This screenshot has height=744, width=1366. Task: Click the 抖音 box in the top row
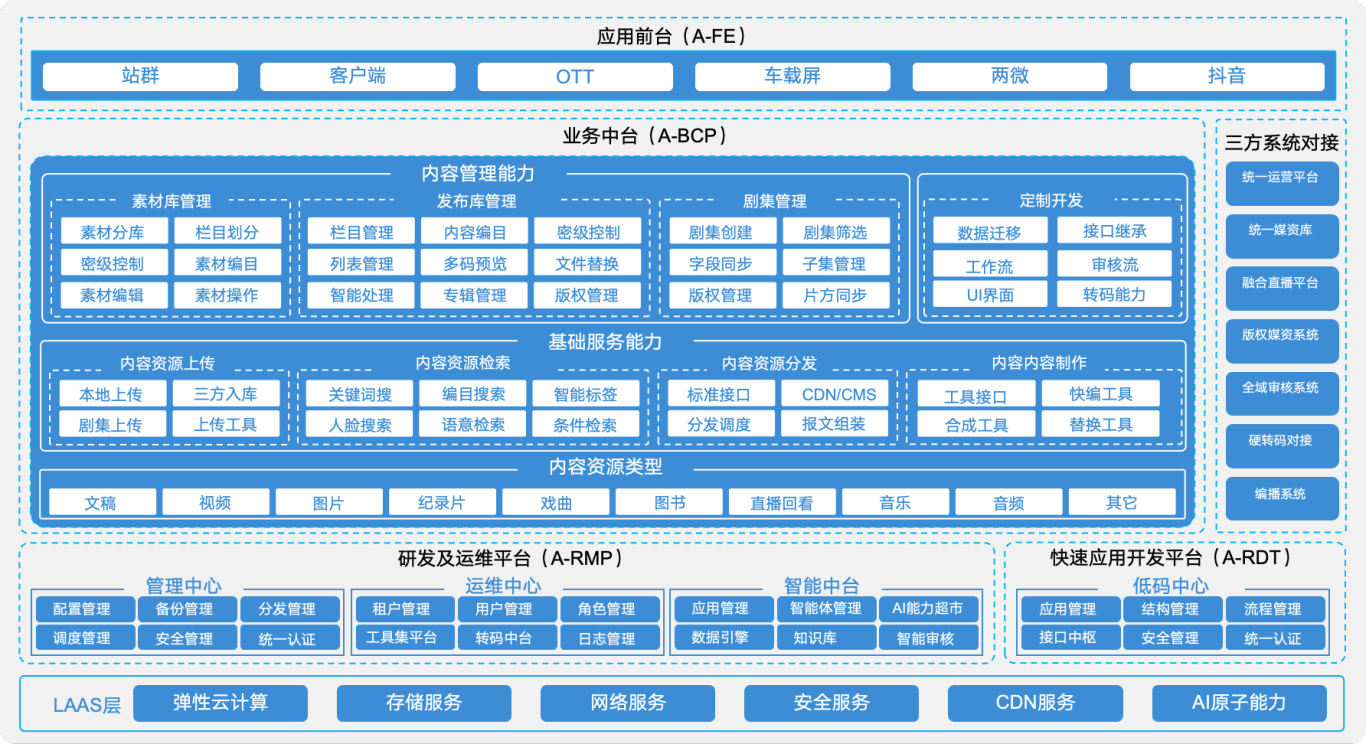1227,77
